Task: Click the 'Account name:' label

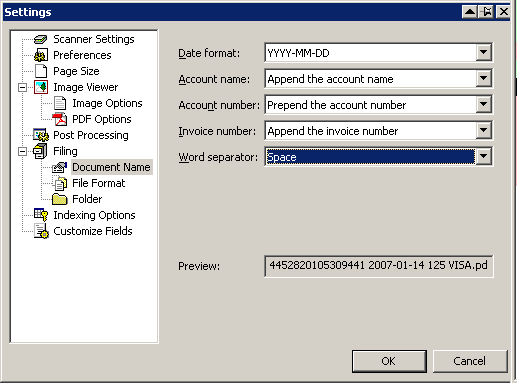Action: (214, 79)
